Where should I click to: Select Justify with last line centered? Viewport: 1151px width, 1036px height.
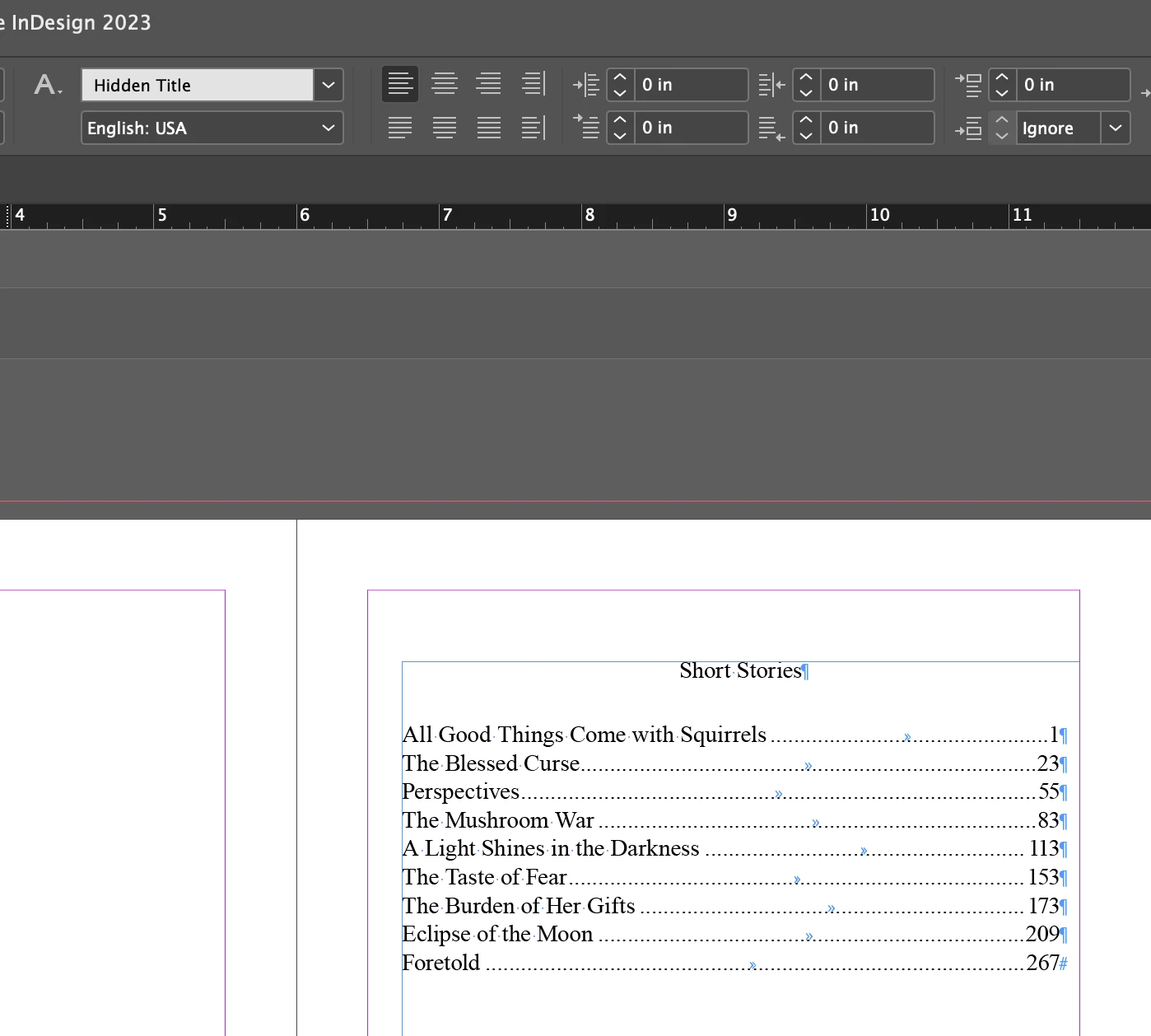click(x=445, y=128)
